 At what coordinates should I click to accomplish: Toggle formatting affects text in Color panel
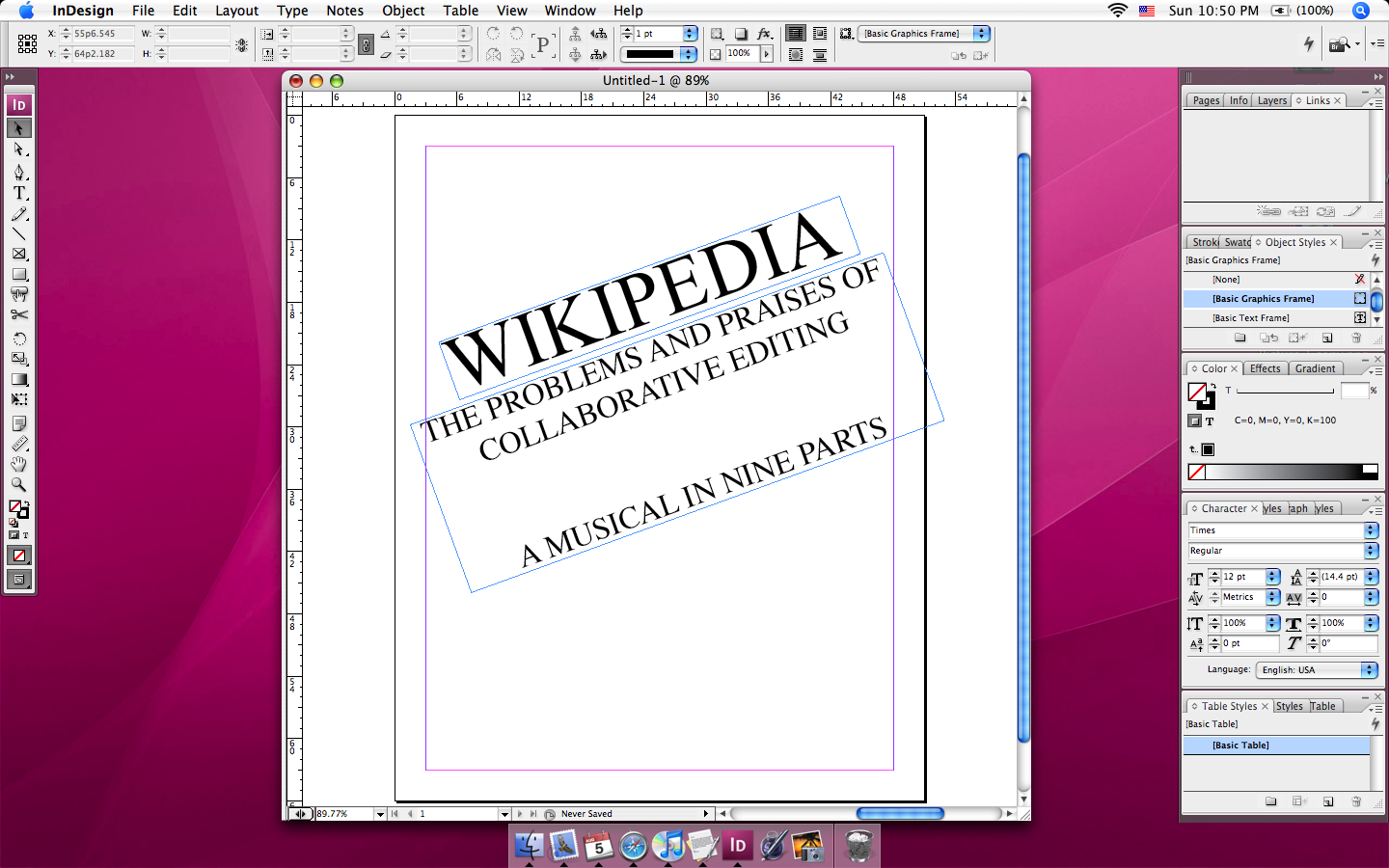tap(1210, 421)
